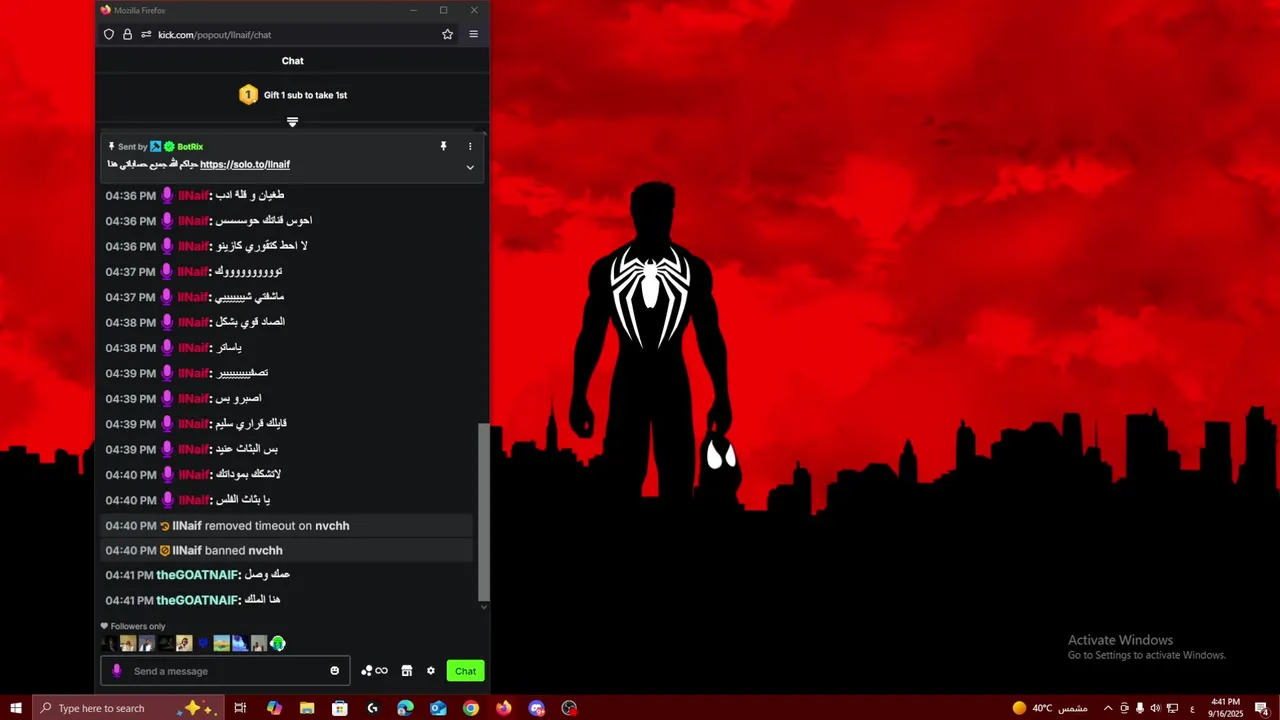This screenshot has width=1280, height=720.
Task: Select the blue heart quick emote
Action: [203, 644]
